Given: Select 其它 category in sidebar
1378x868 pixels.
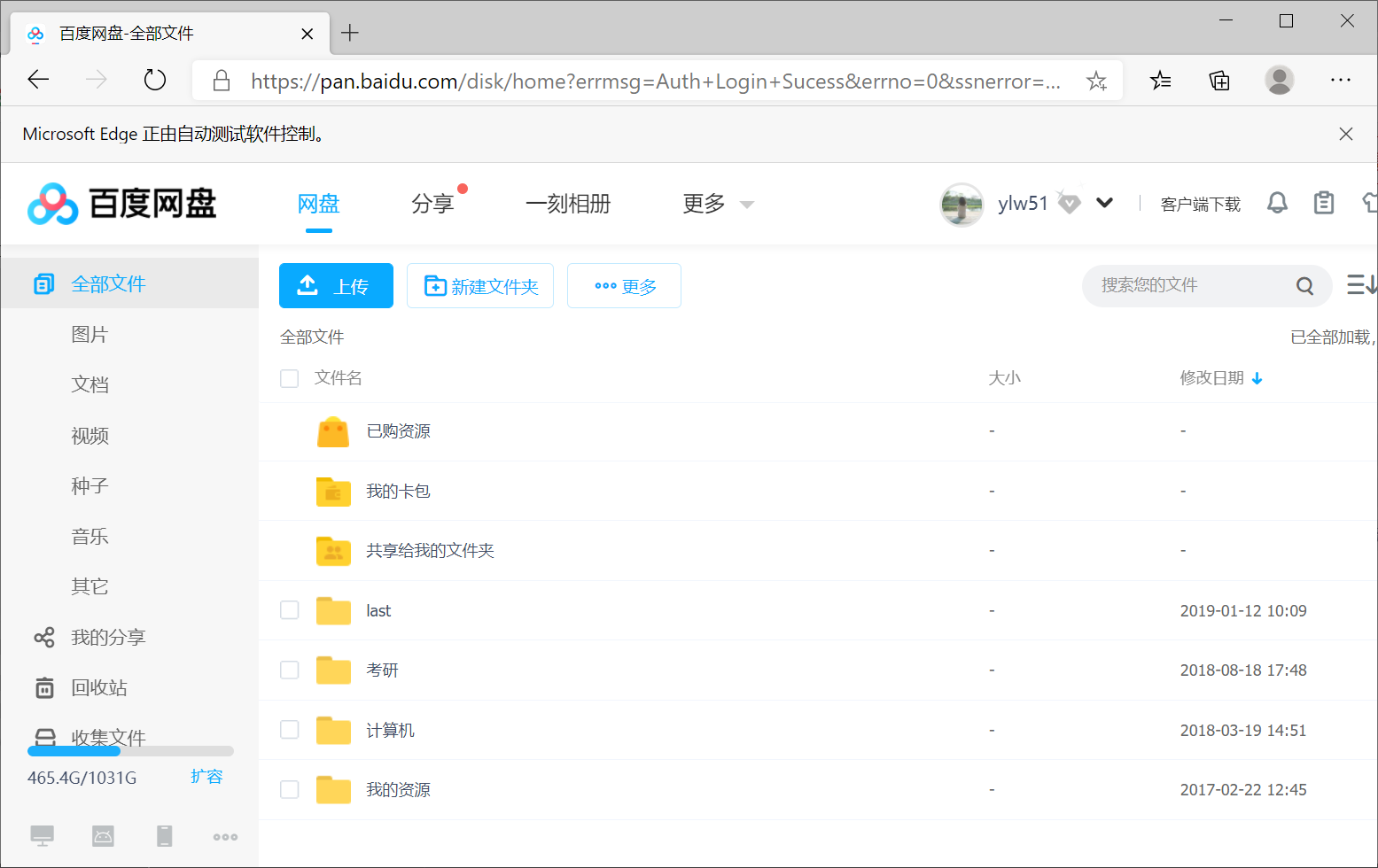Looking at the screenshot, I should pos(90,586).
